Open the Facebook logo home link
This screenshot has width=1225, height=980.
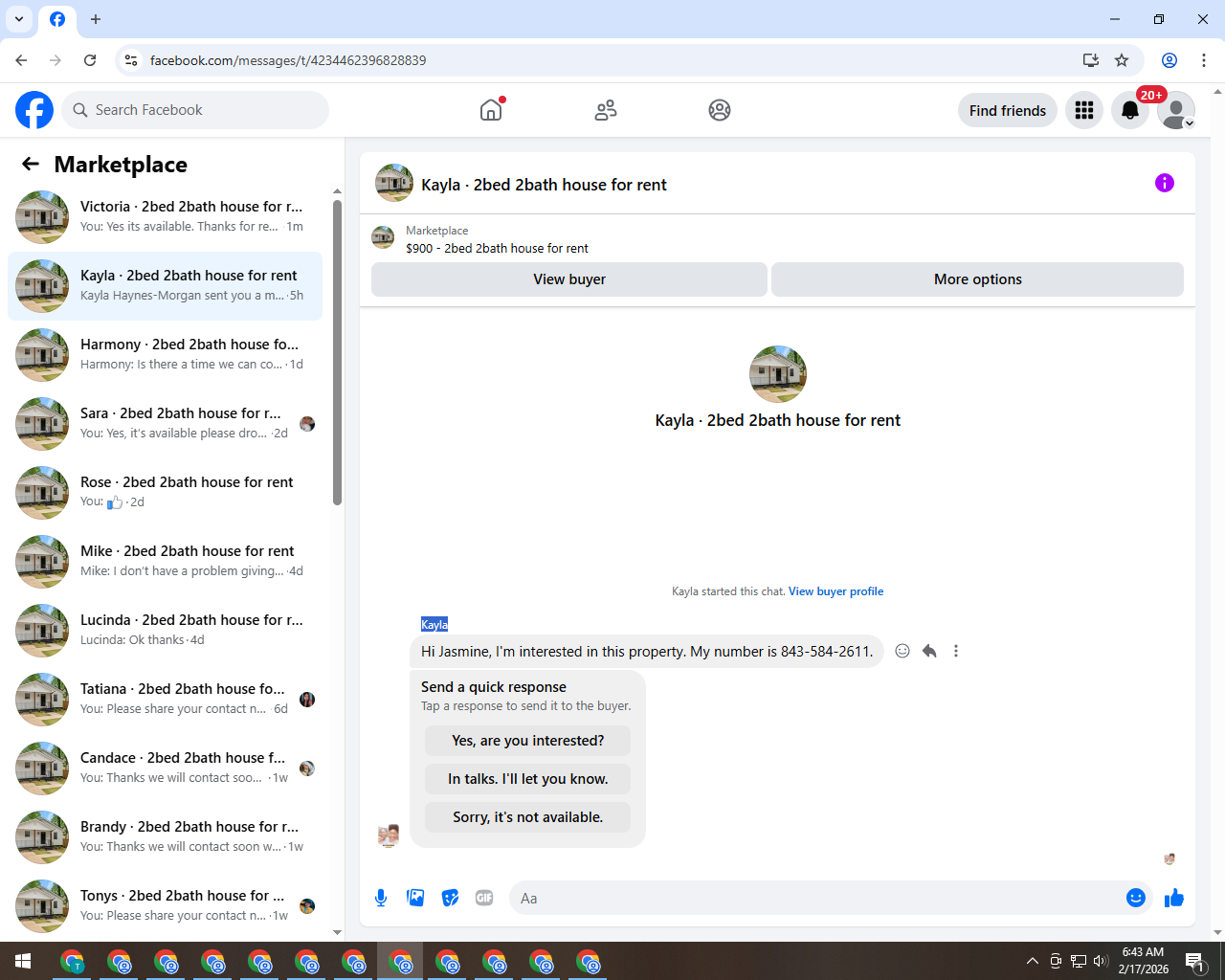pos(34,110)
